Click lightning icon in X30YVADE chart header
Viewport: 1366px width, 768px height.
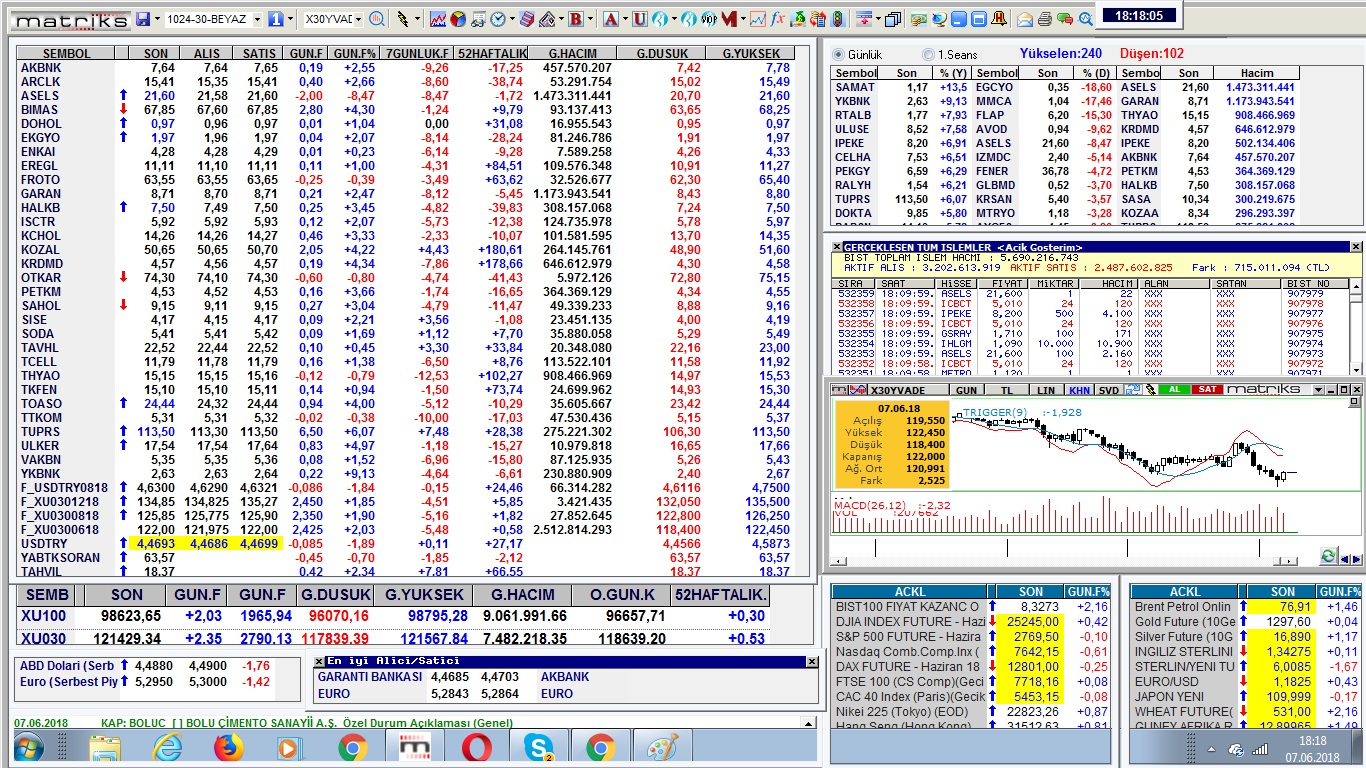[x=1151, y=390]
